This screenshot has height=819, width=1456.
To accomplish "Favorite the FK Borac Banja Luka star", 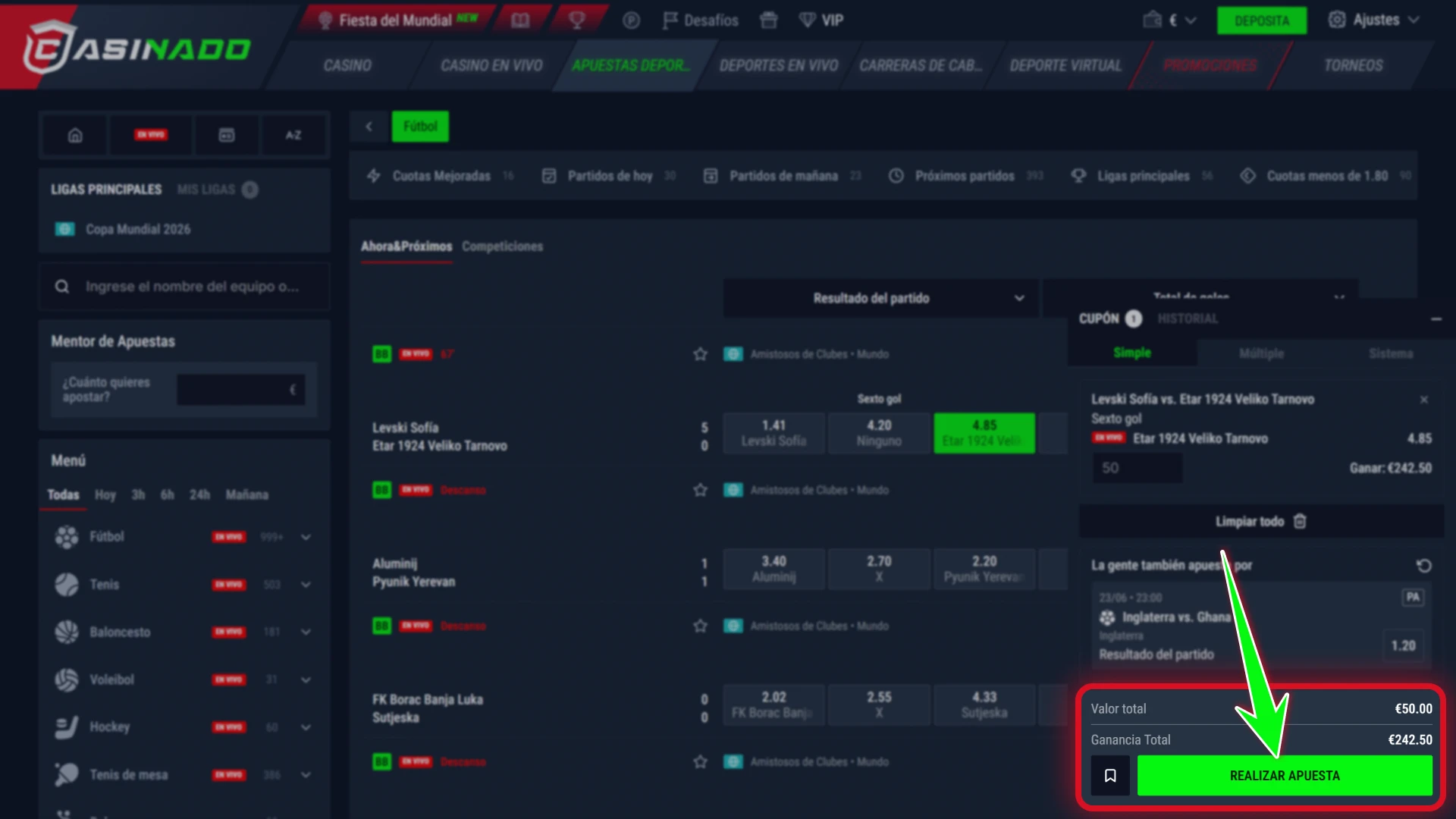I will point(700,626).
